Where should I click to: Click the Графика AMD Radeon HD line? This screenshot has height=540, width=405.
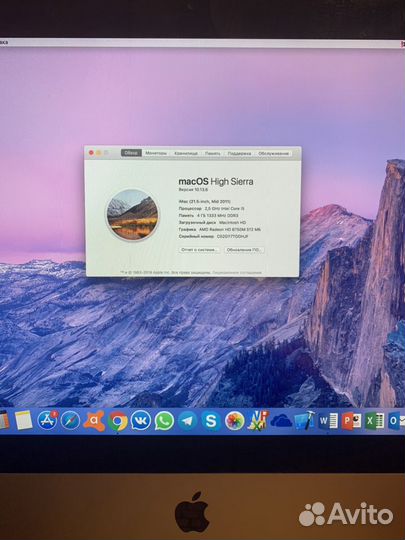[x=220, y=229]
